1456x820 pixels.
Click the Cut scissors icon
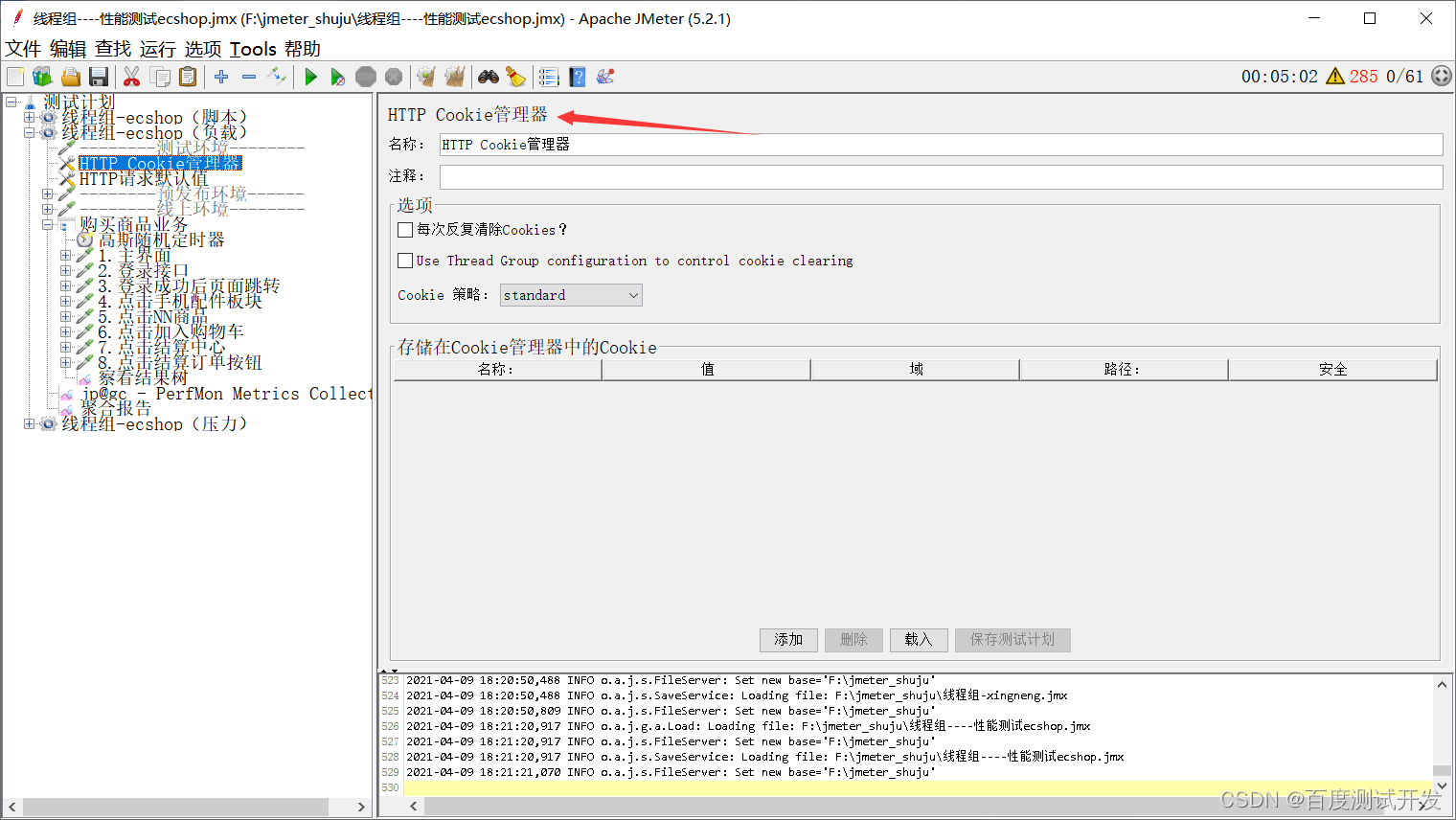(x=132, y=77)
